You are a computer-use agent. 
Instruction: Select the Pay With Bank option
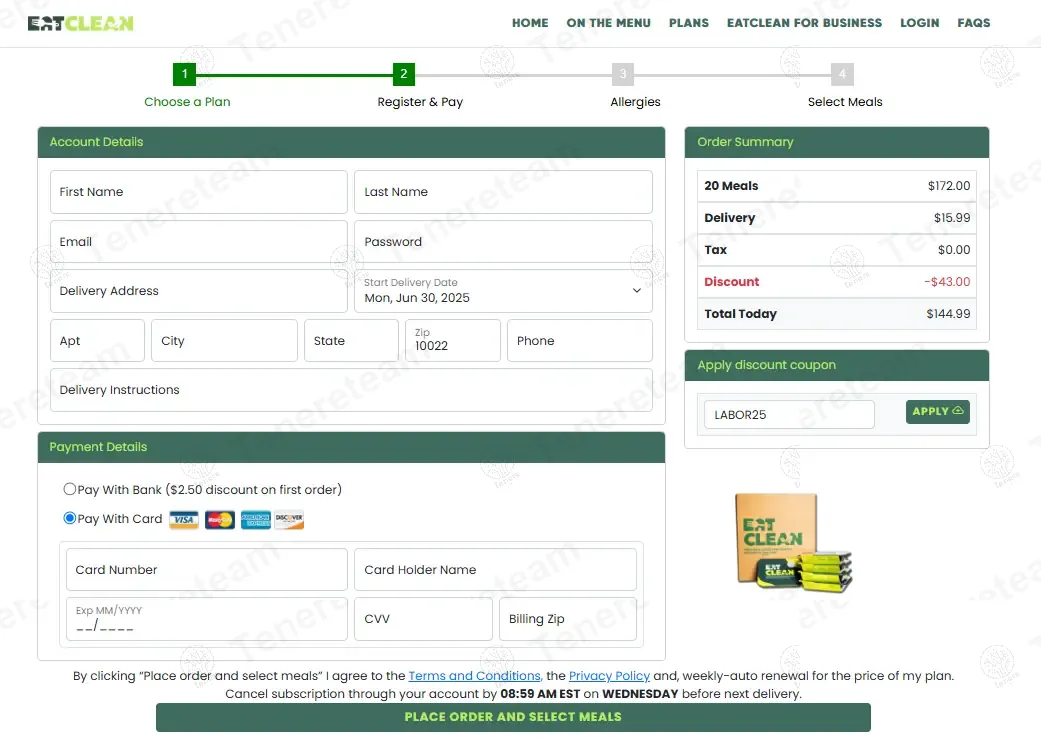point(70,490)
